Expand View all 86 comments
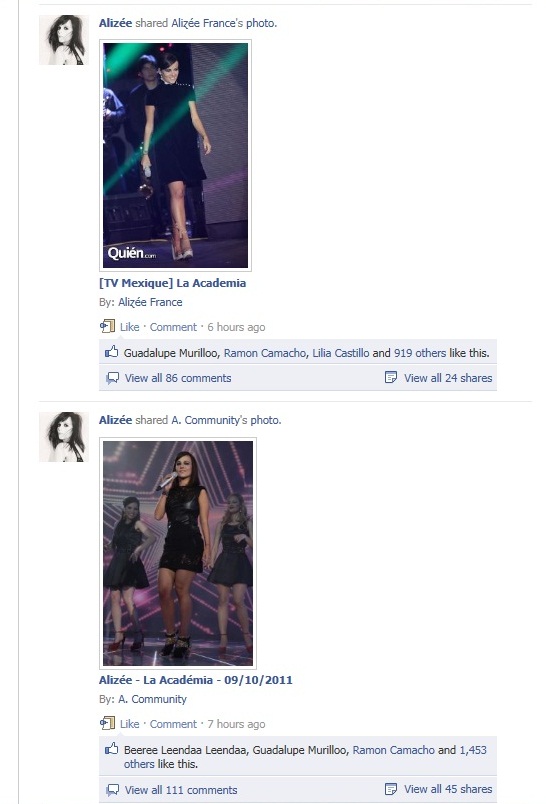This screenshot has width=546, height=804. 178,378
